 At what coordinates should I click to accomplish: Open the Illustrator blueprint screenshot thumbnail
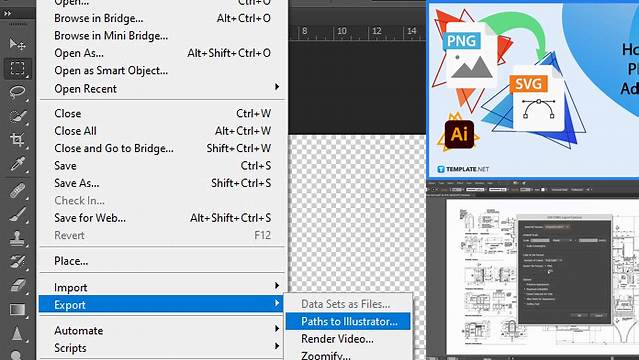pyautogui.click(x=533, y=270)
